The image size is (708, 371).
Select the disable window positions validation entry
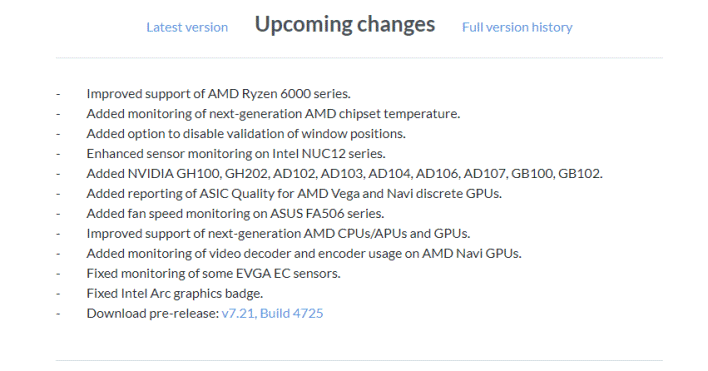pyautogui.click(x=246, y=134)
